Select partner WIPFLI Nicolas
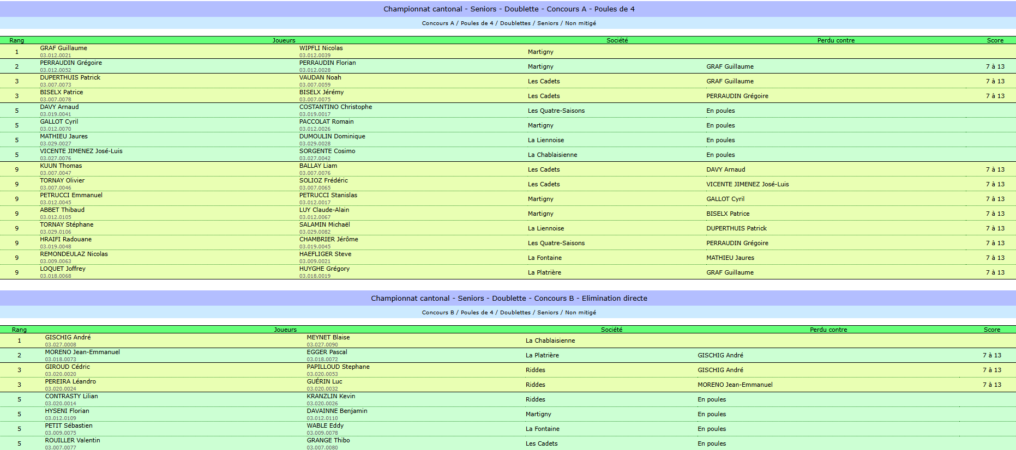 pyautogui.click(x=321, y=48)
